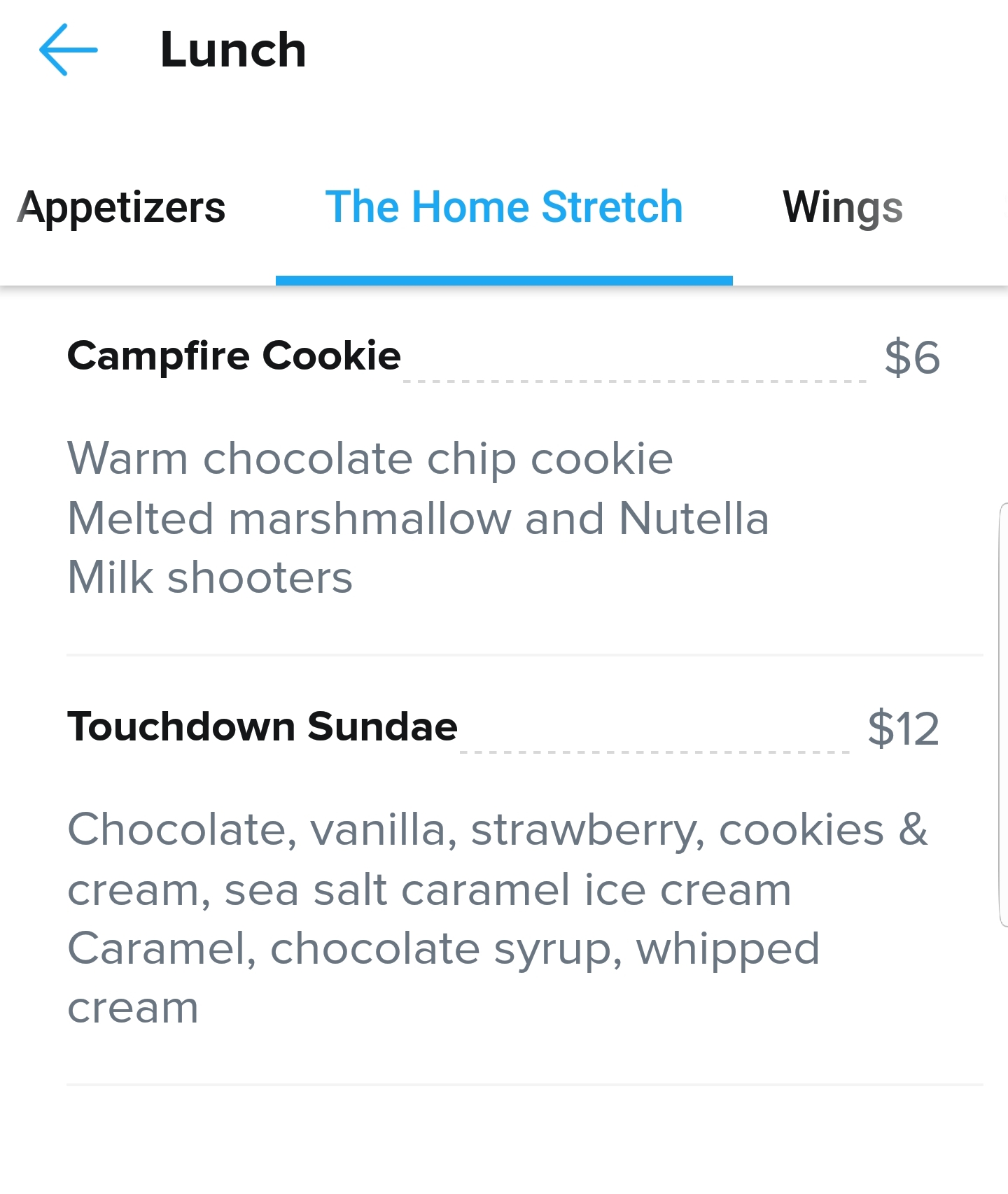Image resolution: width=1008 pixels, height=1194 pixels.
Task: Click the "Chocolate, vanilla, strawberry" description line
Action: 497,830
